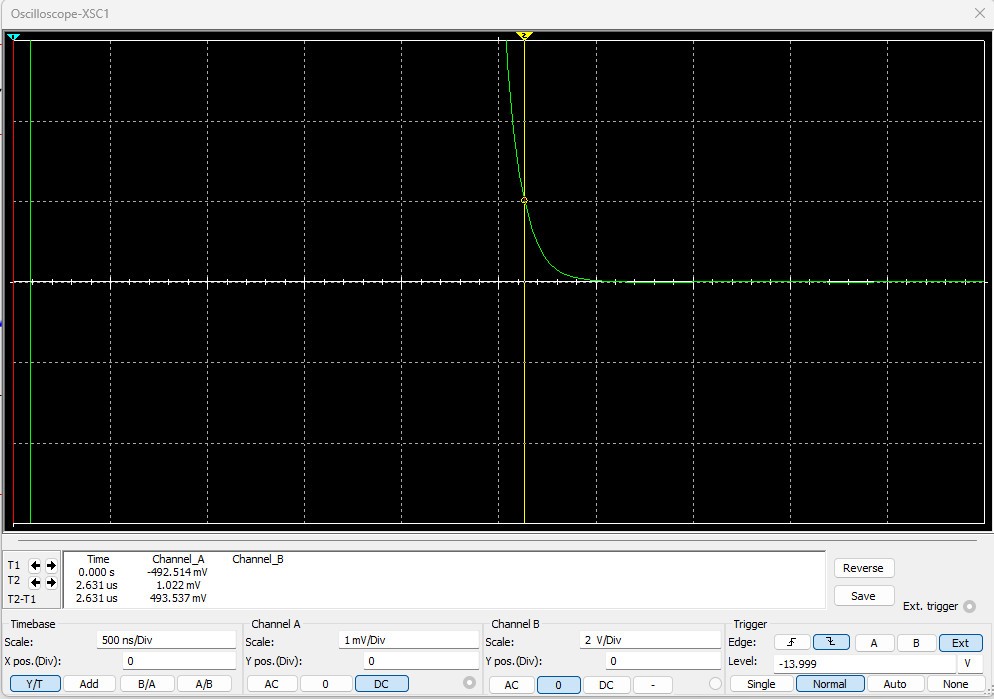Click Reverse to invert the display background
994x699 pixels.
[x=863, y=568]
